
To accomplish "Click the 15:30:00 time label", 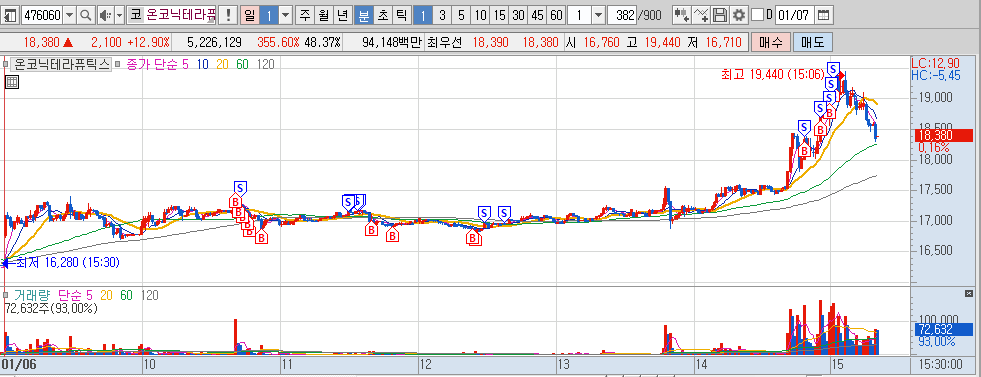I will (x=942, y=363).
